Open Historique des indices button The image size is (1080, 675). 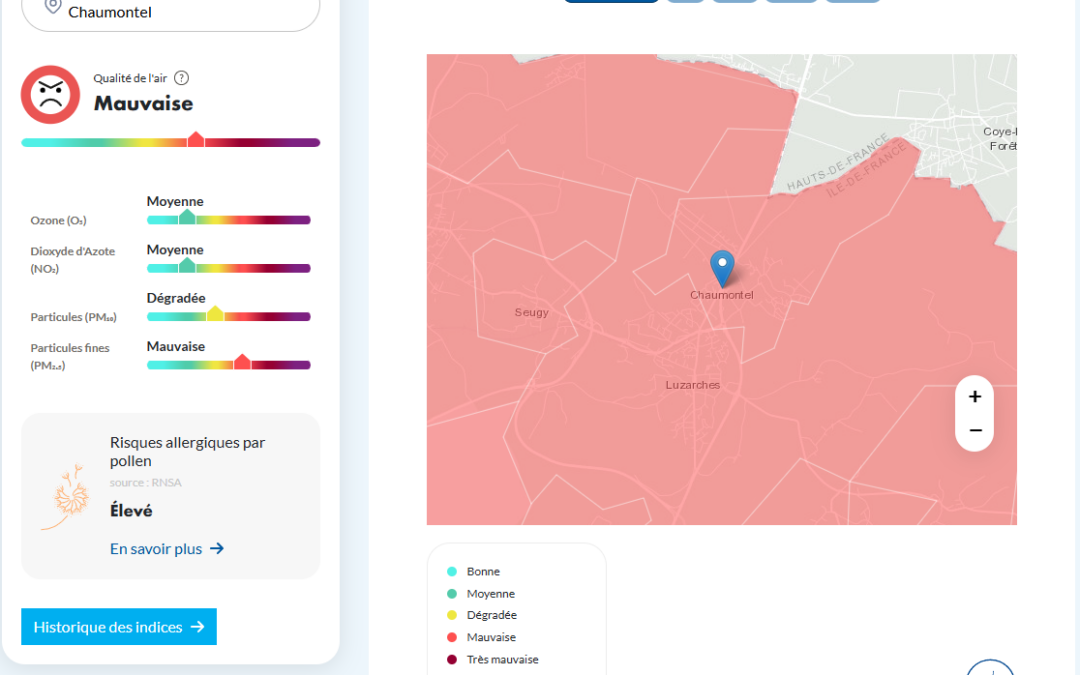pyautogui.click(x=119, y=627)
